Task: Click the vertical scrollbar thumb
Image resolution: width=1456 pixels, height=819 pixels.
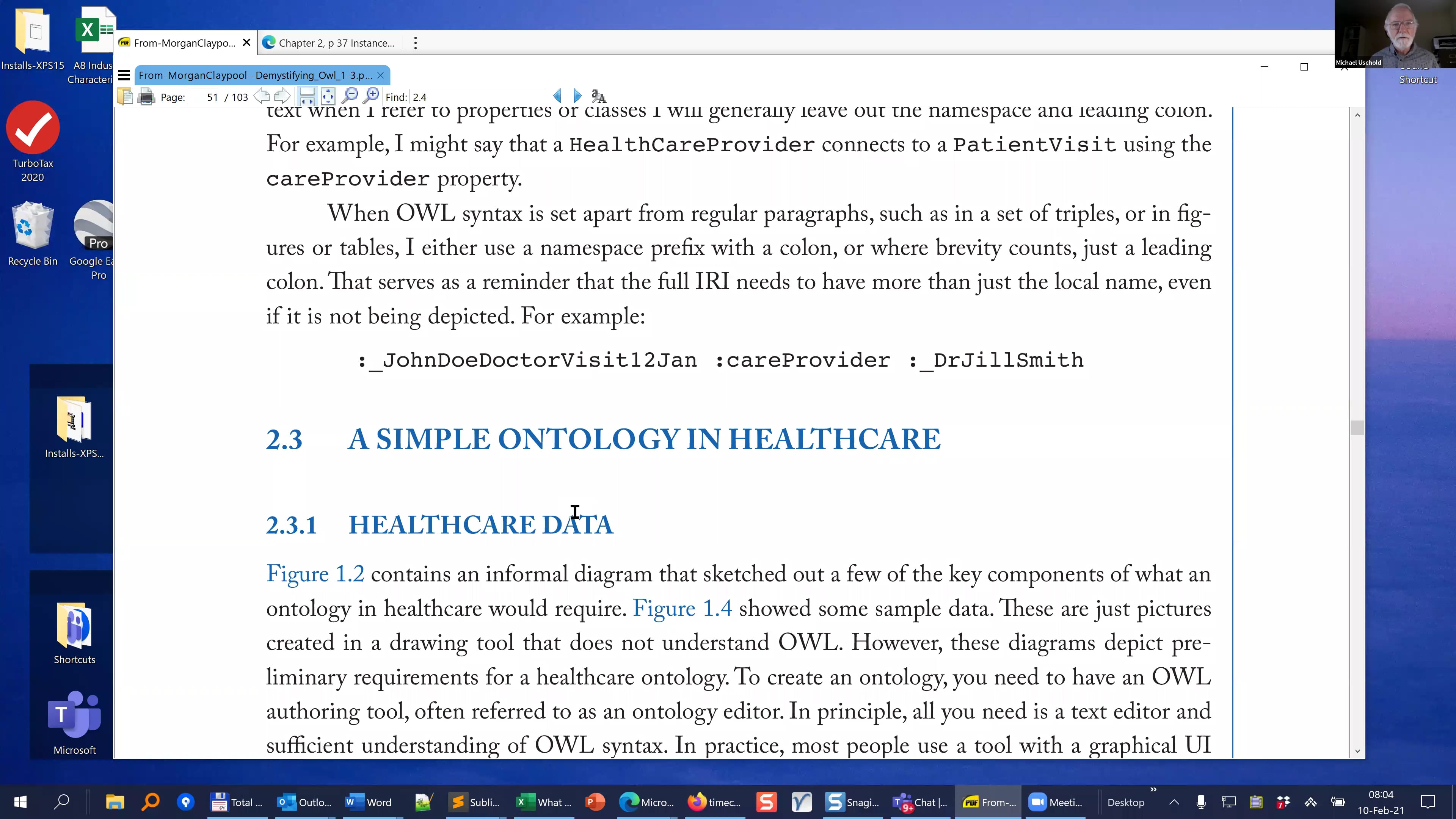Action: tap(1357, 428)
